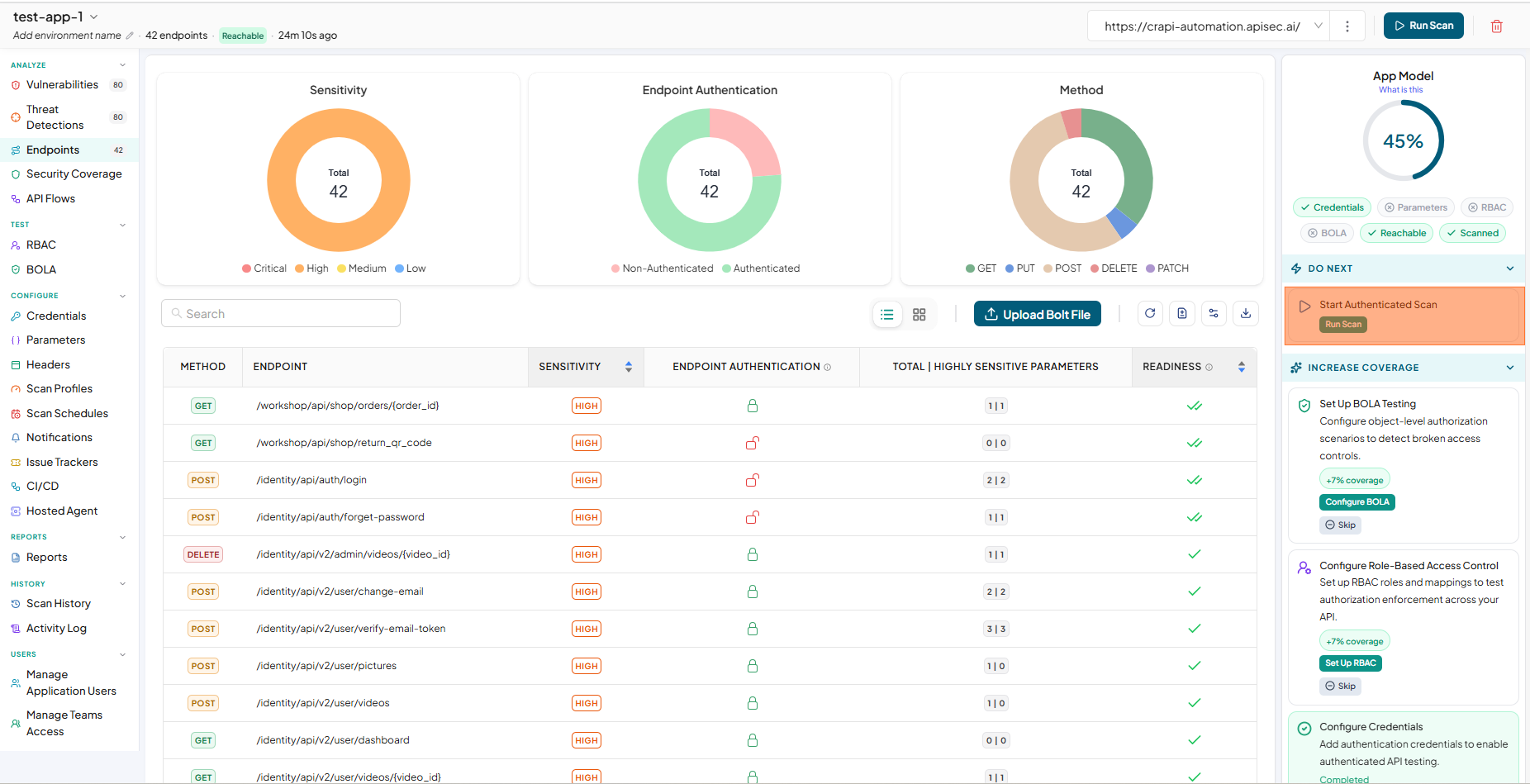Click the endpoint Search field
The image size is (1530, 784).
coord(281,313)
